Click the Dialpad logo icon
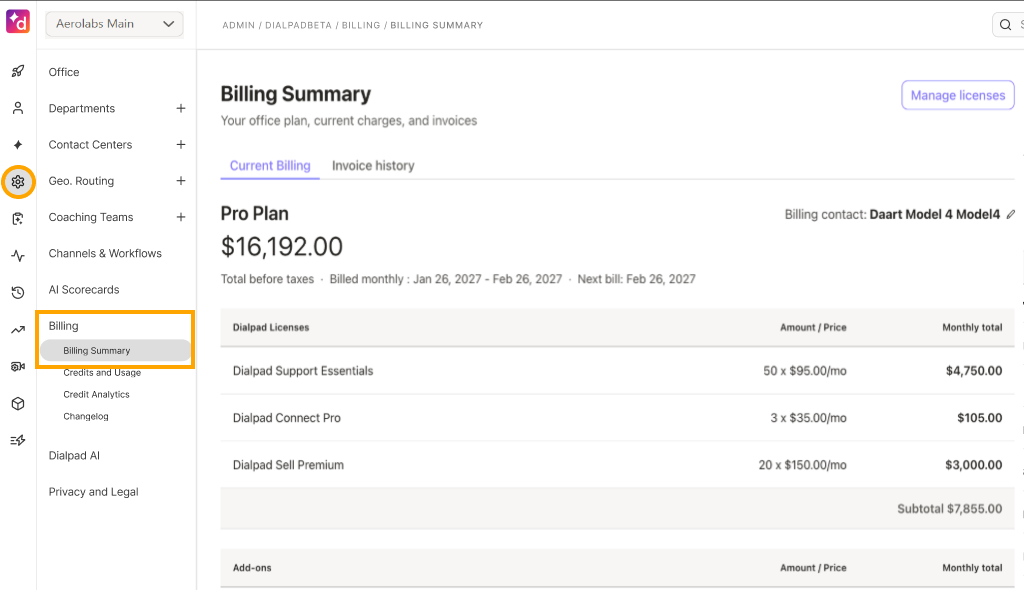This screenshot has height=590, width=1024. (x=18, y=22)
